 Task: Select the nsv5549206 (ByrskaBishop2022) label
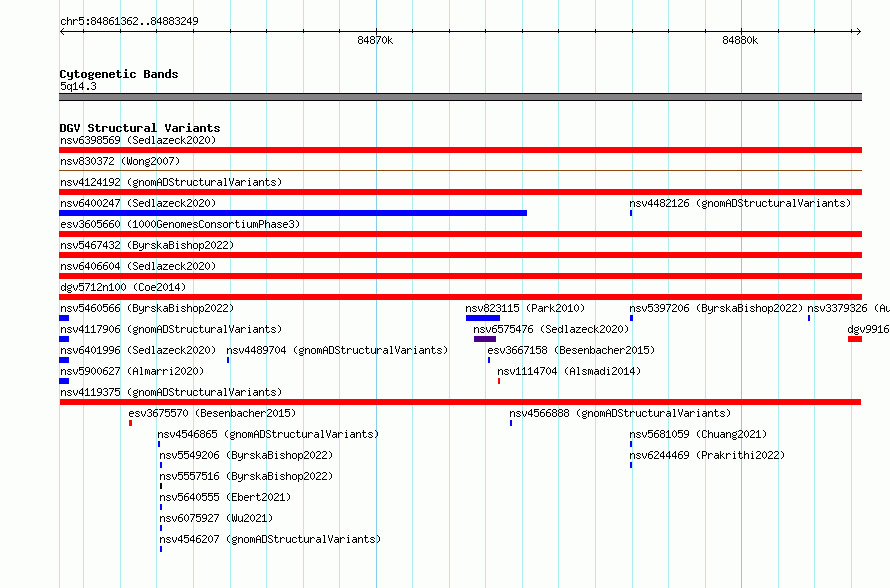(246, 455)
